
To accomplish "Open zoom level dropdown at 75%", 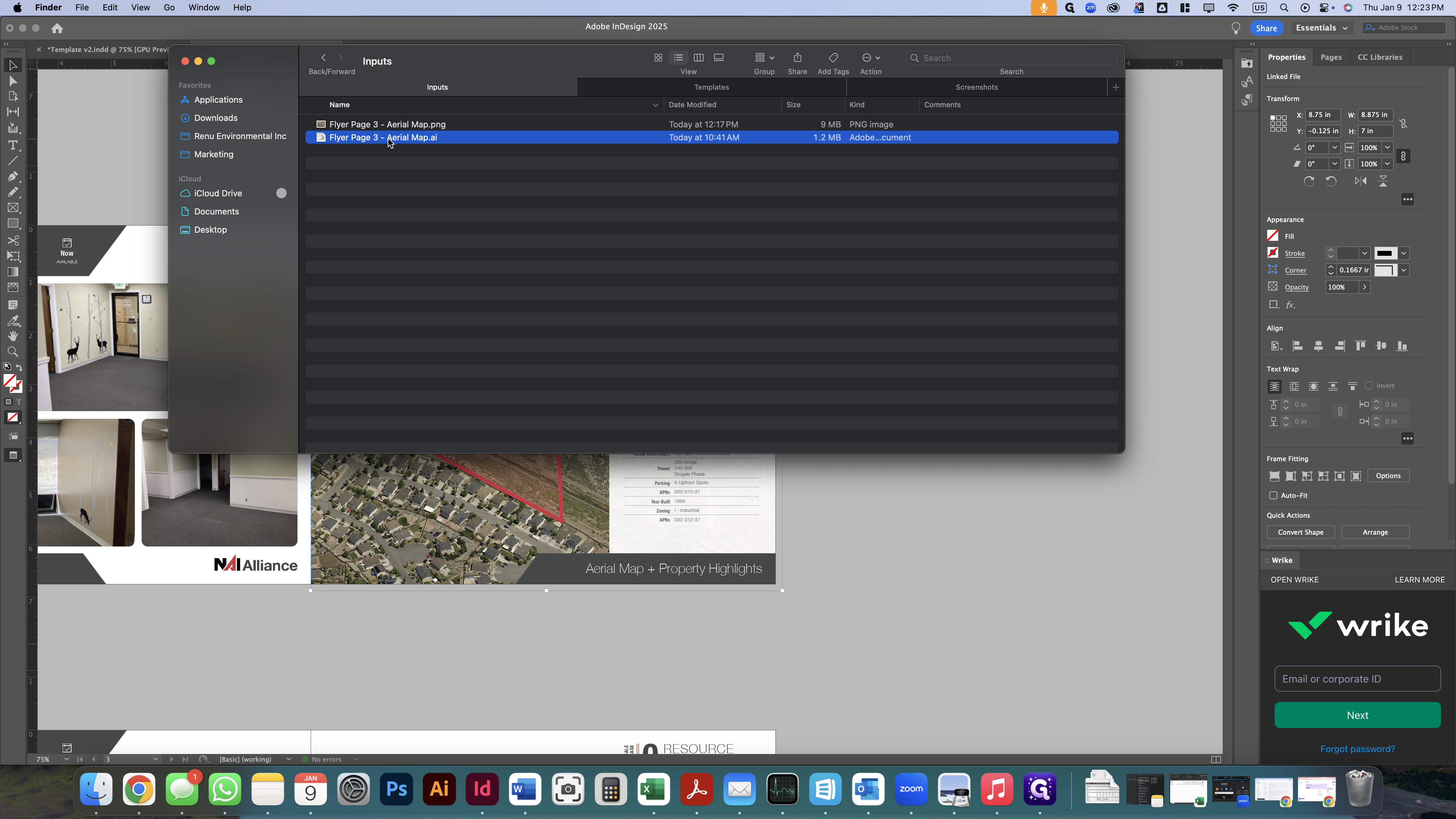I will coord(66,759).
